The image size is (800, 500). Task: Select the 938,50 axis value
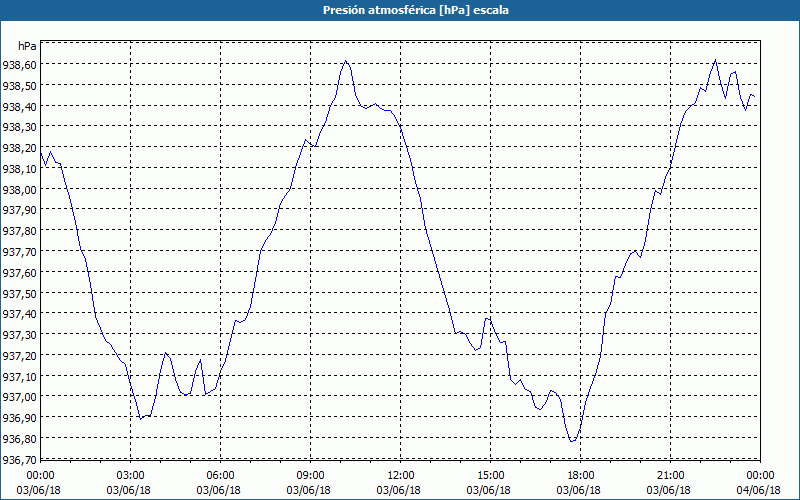19,86
